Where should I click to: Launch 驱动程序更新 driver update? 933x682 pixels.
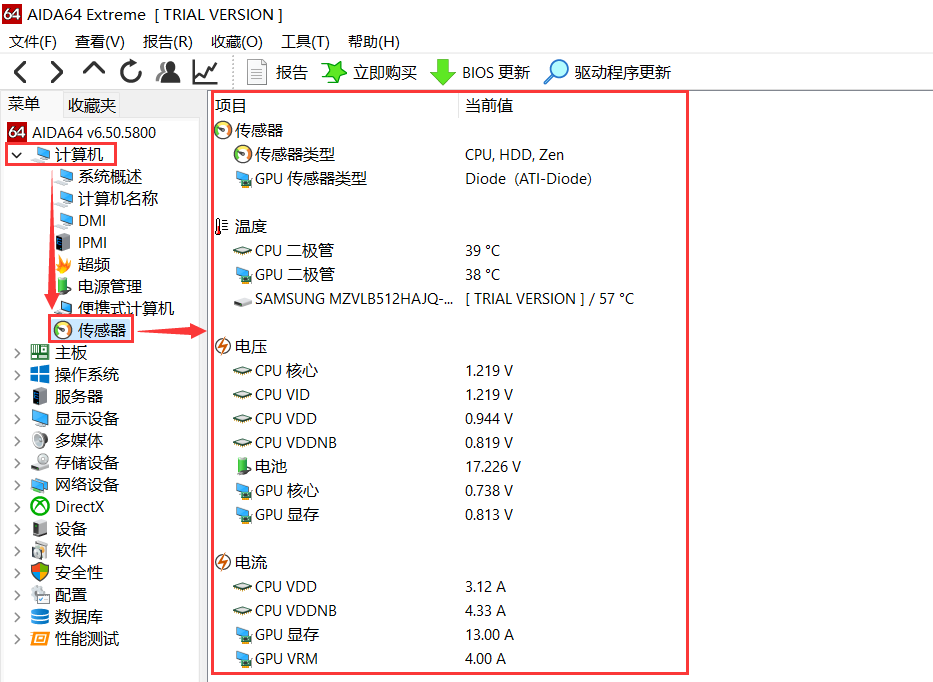[x=608, y=71]
